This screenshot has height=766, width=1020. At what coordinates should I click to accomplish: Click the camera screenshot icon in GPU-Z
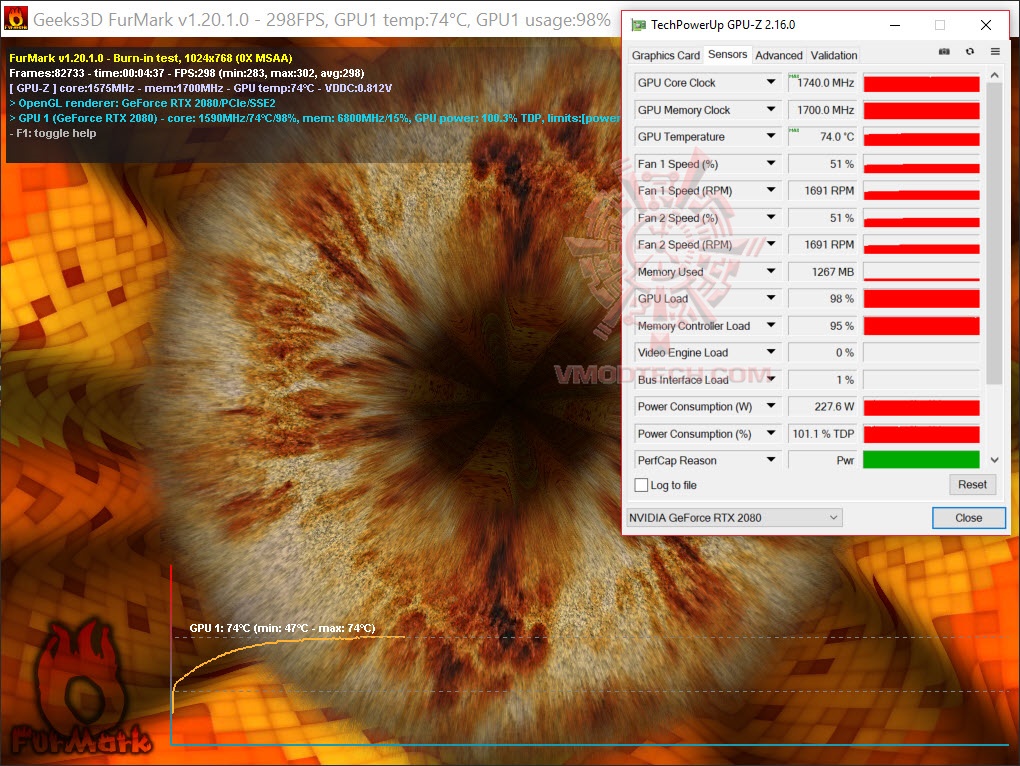942,54
